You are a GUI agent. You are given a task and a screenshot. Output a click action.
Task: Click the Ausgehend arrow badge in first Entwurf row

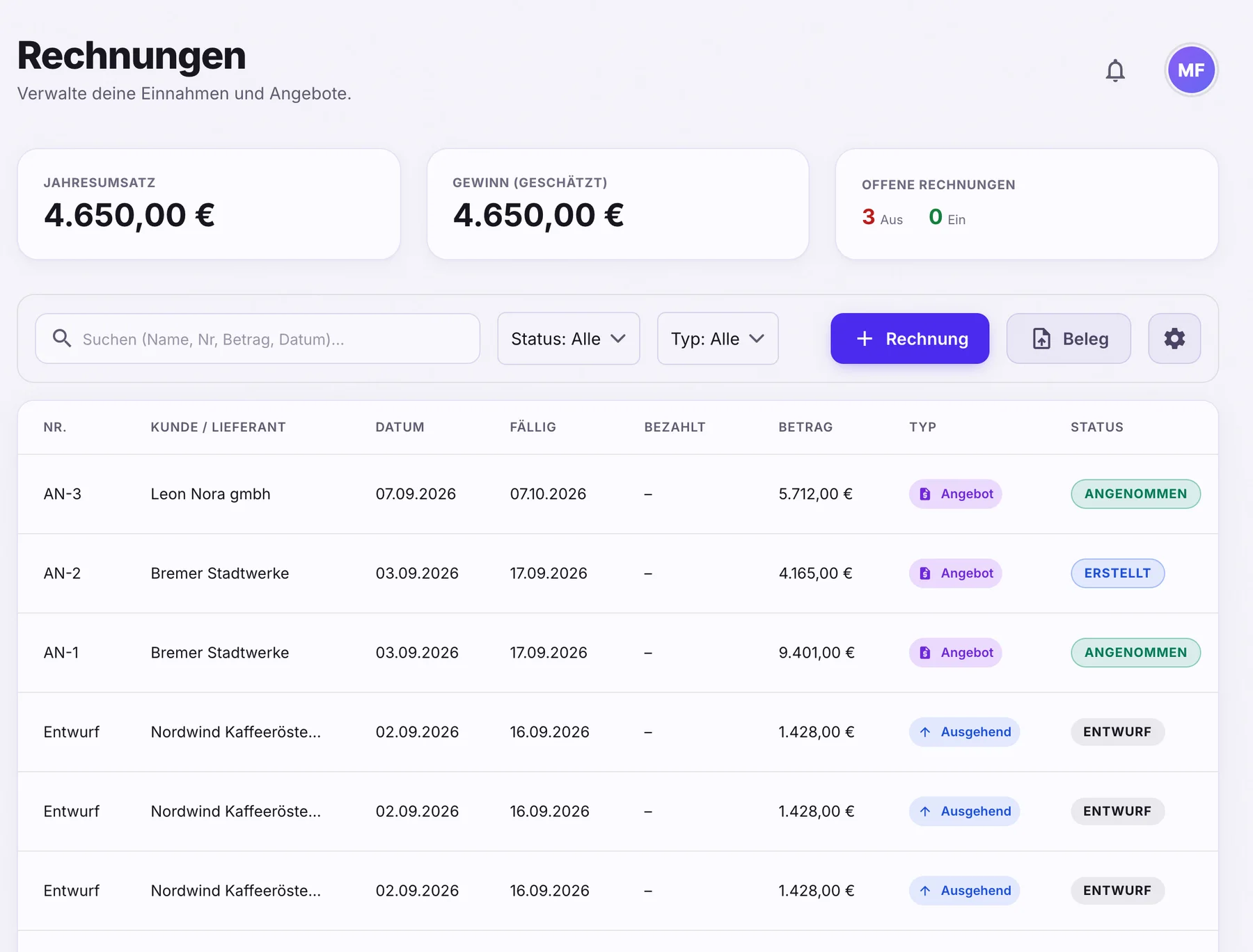[x=964, y=732]
